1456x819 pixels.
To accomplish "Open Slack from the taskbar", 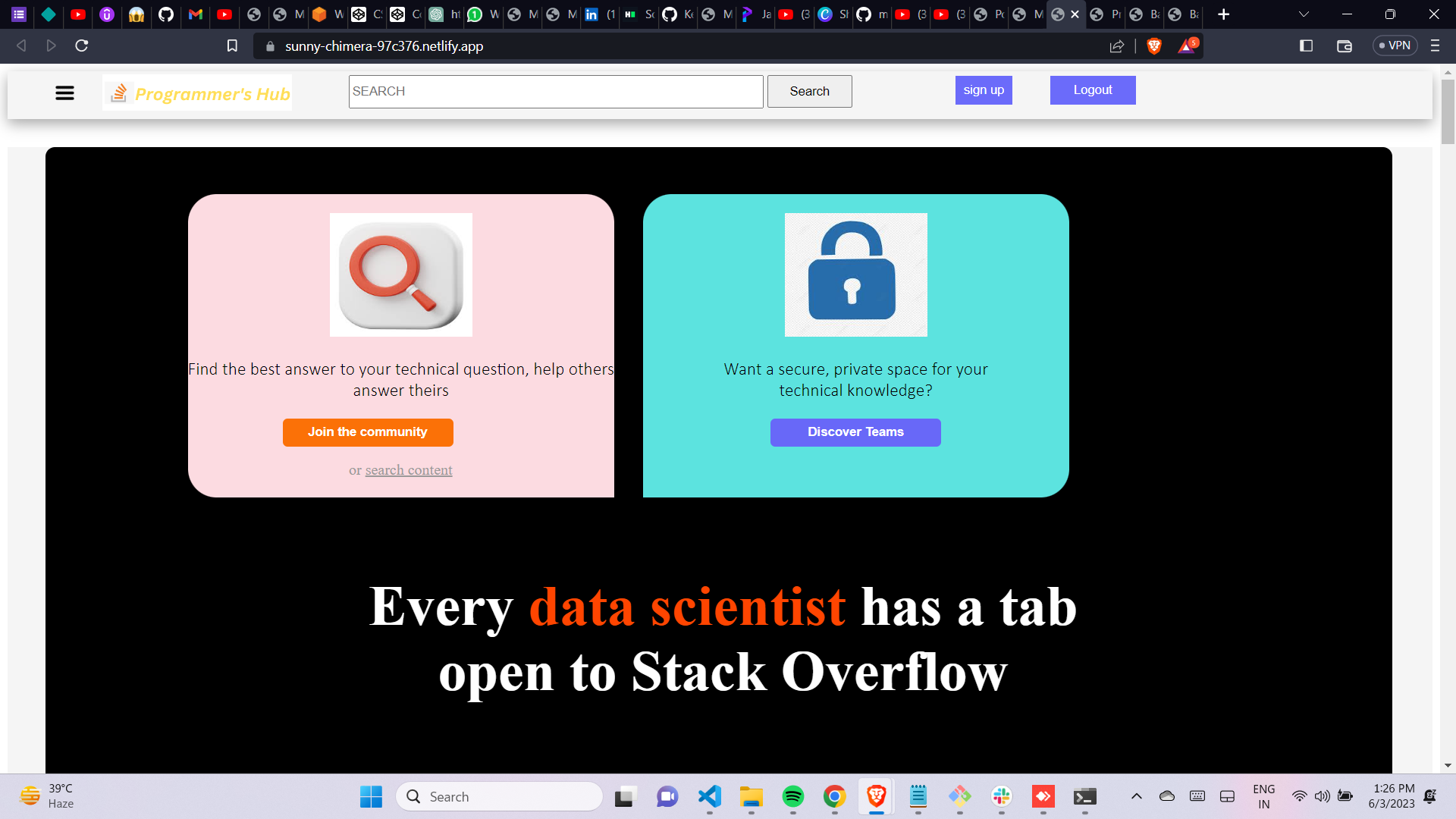I will [1001, 796].
